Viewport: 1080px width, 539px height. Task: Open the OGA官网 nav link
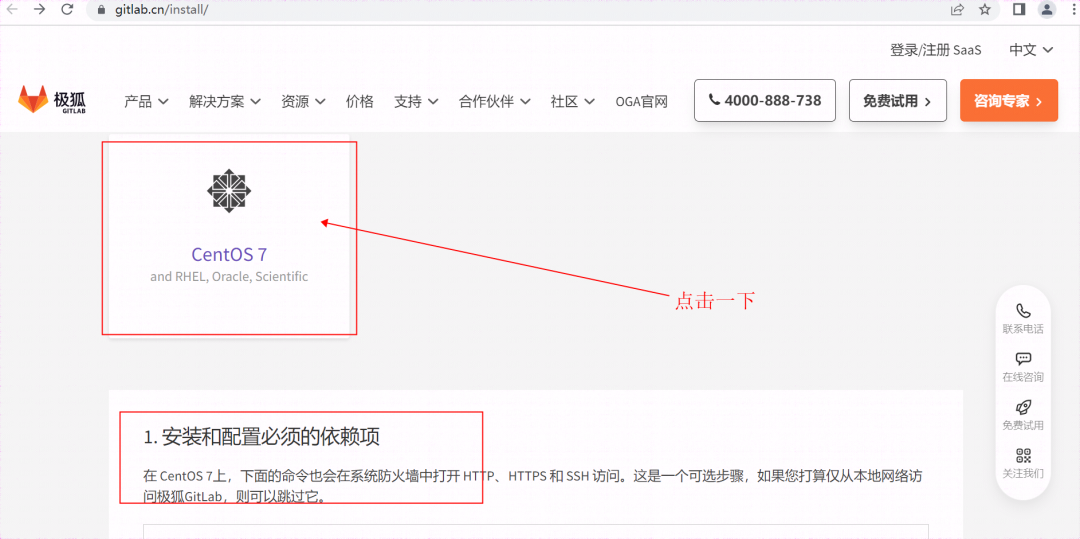click(x=641, y=101)
